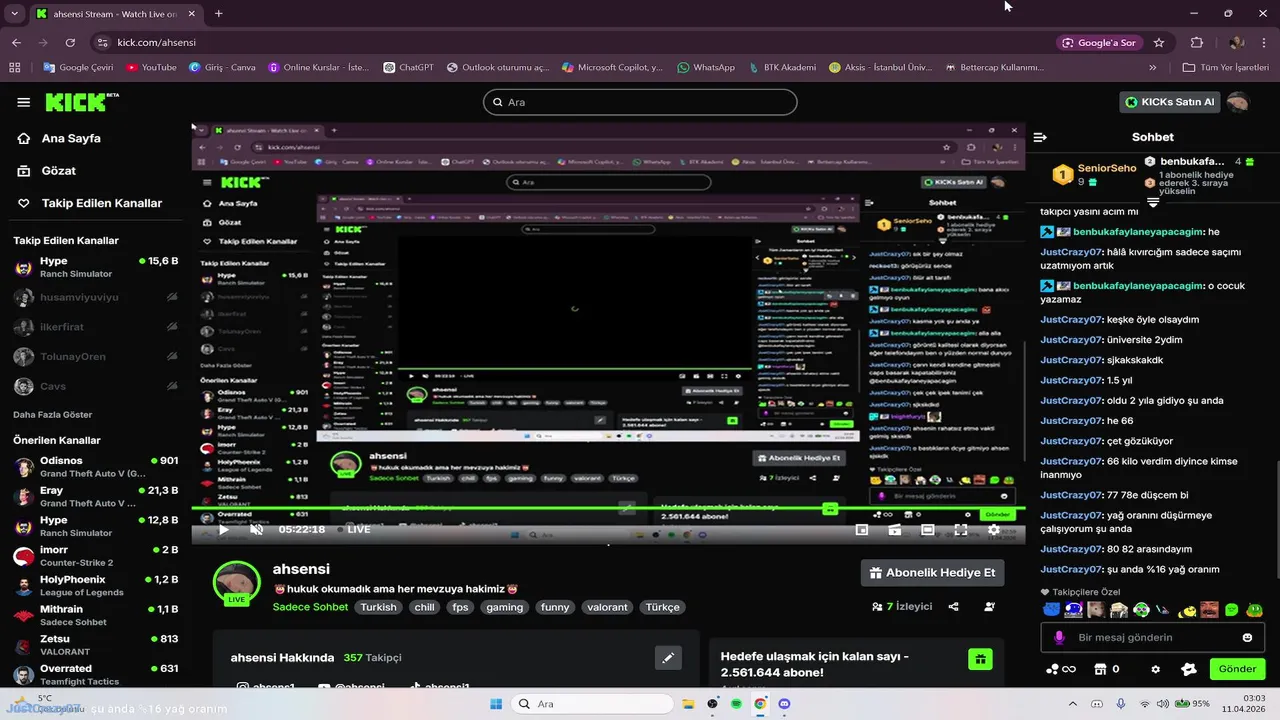Open TolunayOren followed channel
The height and width of the screenshot is (720, 1280).
point(95,356)
